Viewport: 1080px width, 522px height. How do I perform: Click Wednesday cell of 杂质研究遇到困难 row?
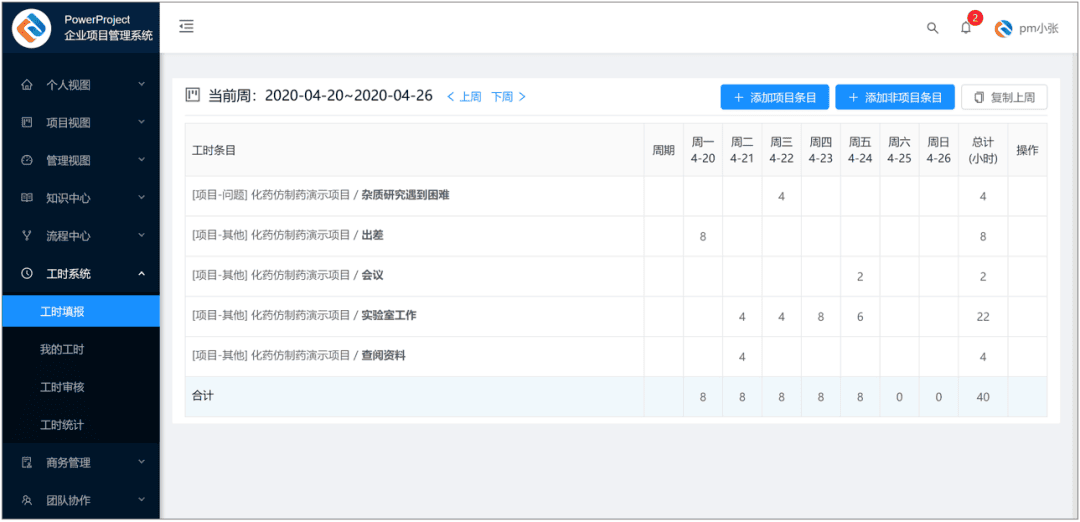pos(781,196)
